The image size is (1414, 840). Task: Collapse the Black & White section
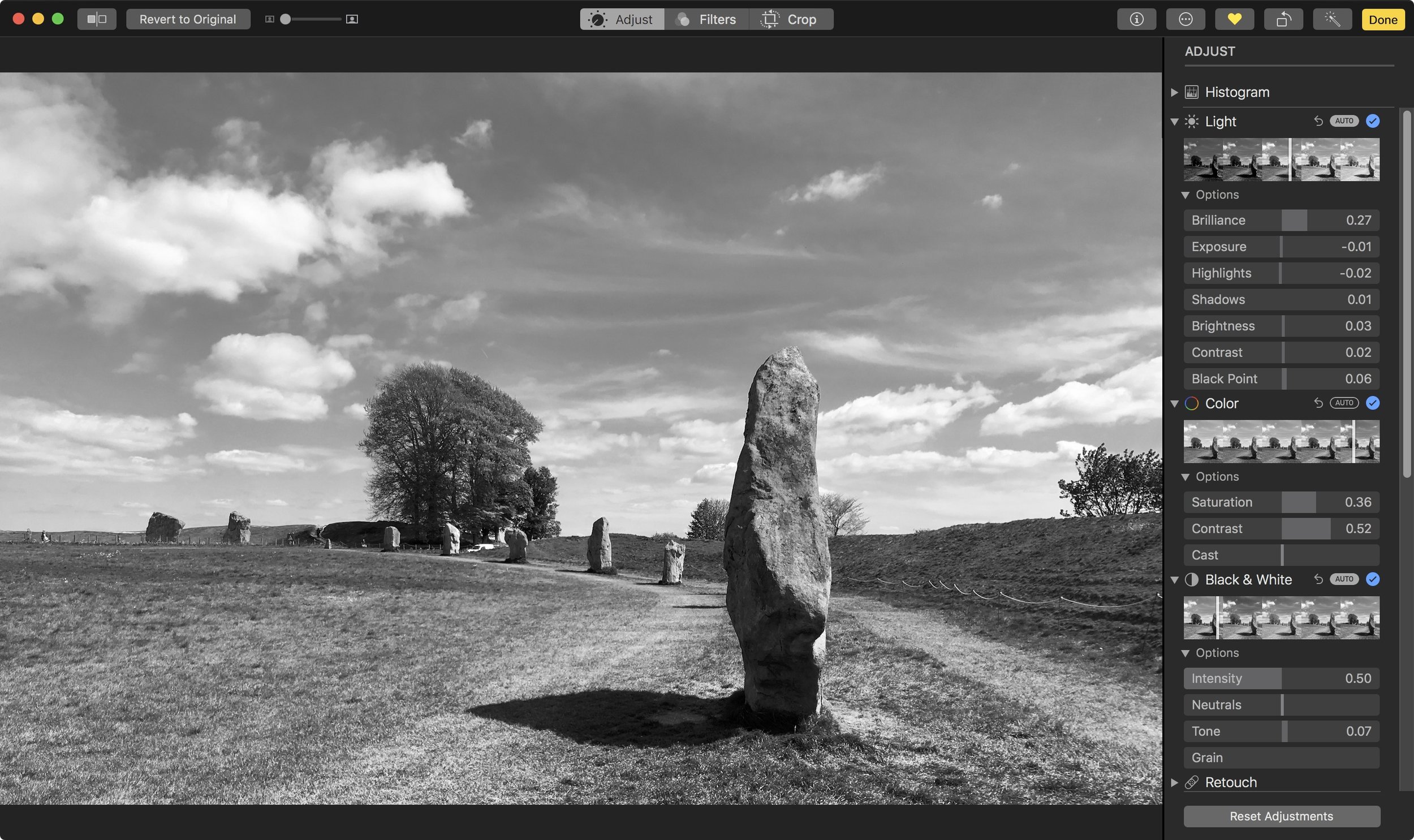(x=1175, y=579)
